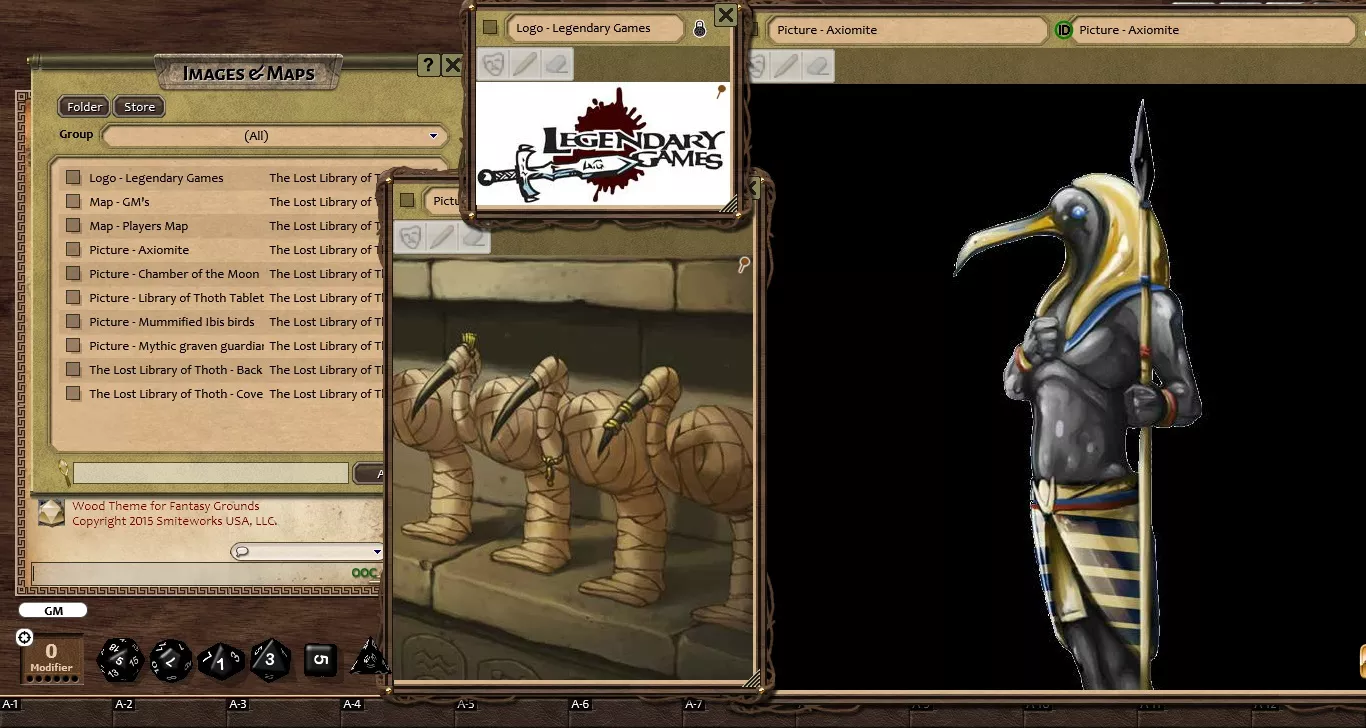Click the magnifier search icon in Images & Maps

pos(63,473)
